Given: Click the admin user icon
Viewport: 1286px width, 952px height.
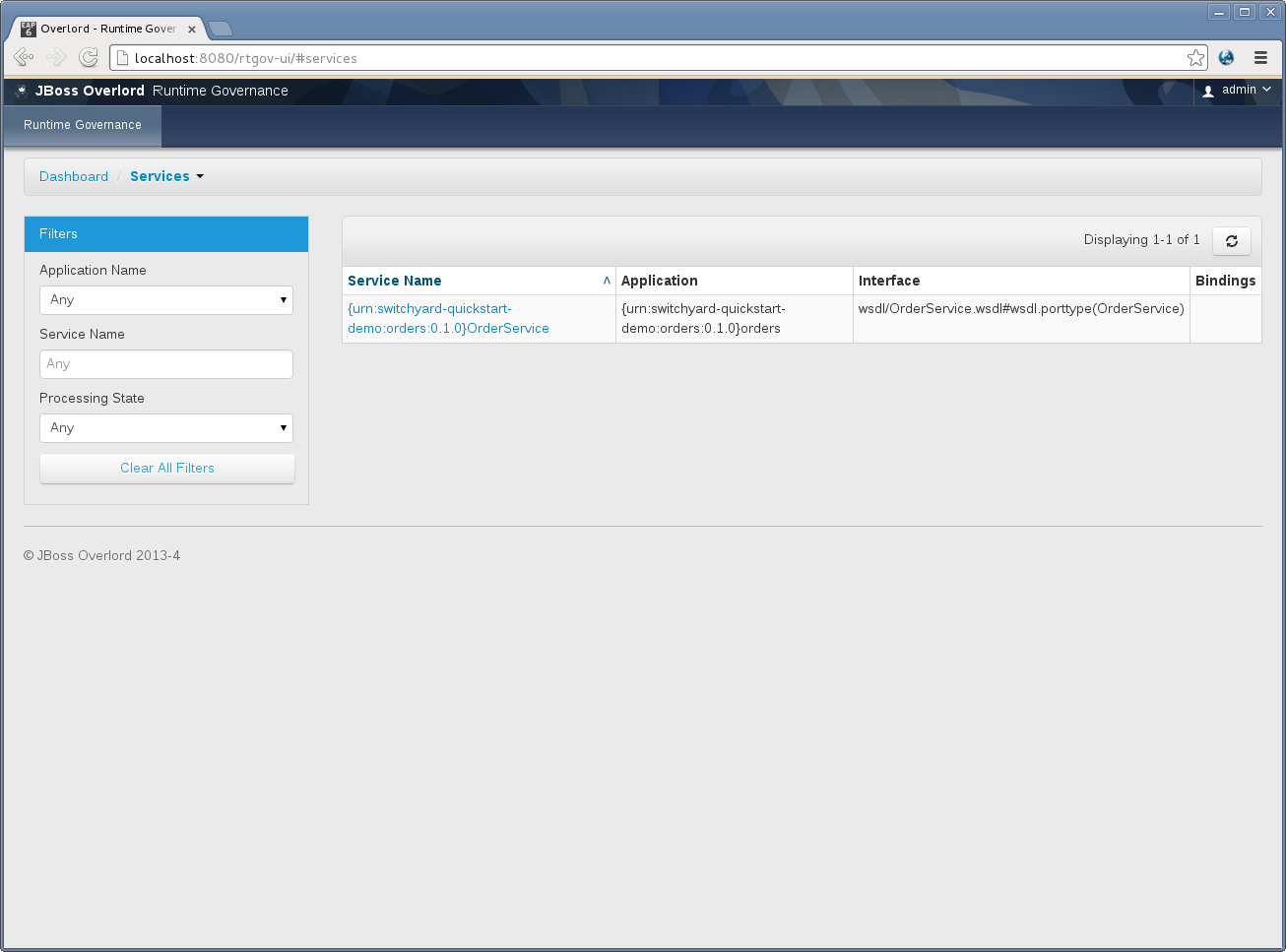Looking at the screenshot, I should point(1207,91).
